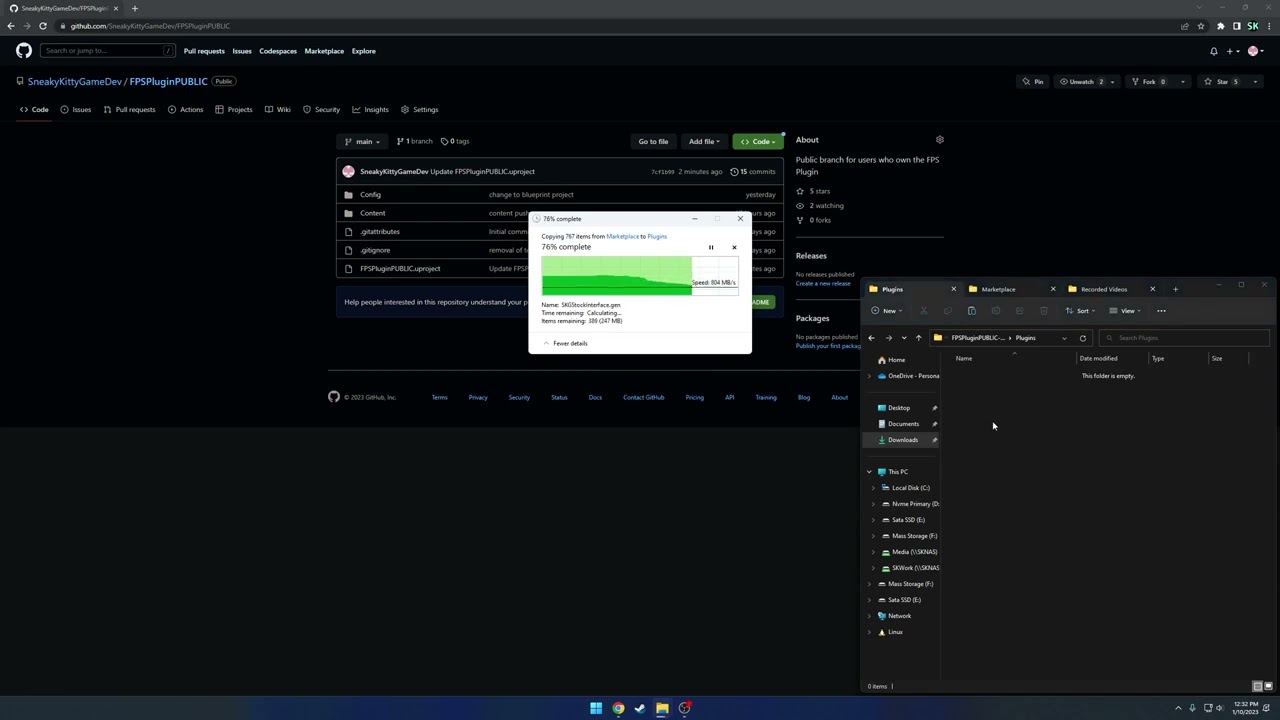Open the Star options dropdown arrow
Image resolution: width=1280 pixels, height=720 pixels.
coord(1256,82)
